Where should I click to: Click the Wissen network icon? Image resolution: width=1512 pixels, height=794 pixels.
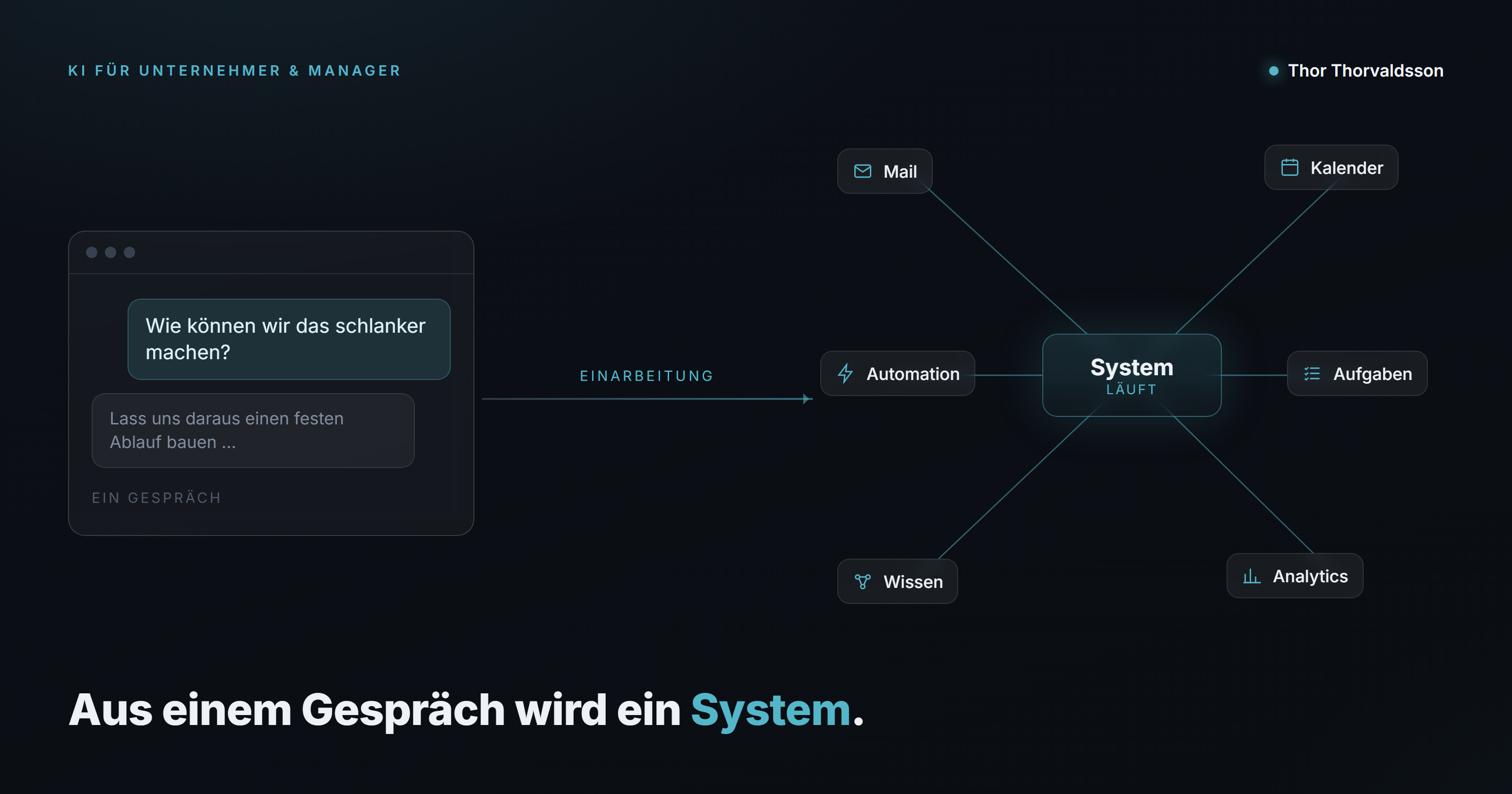point(862,581)
